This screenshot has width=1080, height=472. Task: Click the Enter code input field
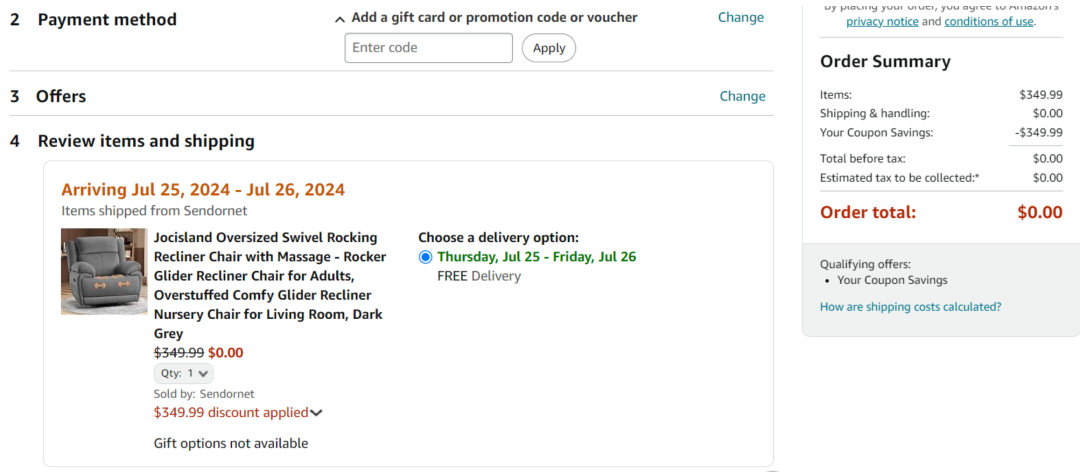pos(428,48)
